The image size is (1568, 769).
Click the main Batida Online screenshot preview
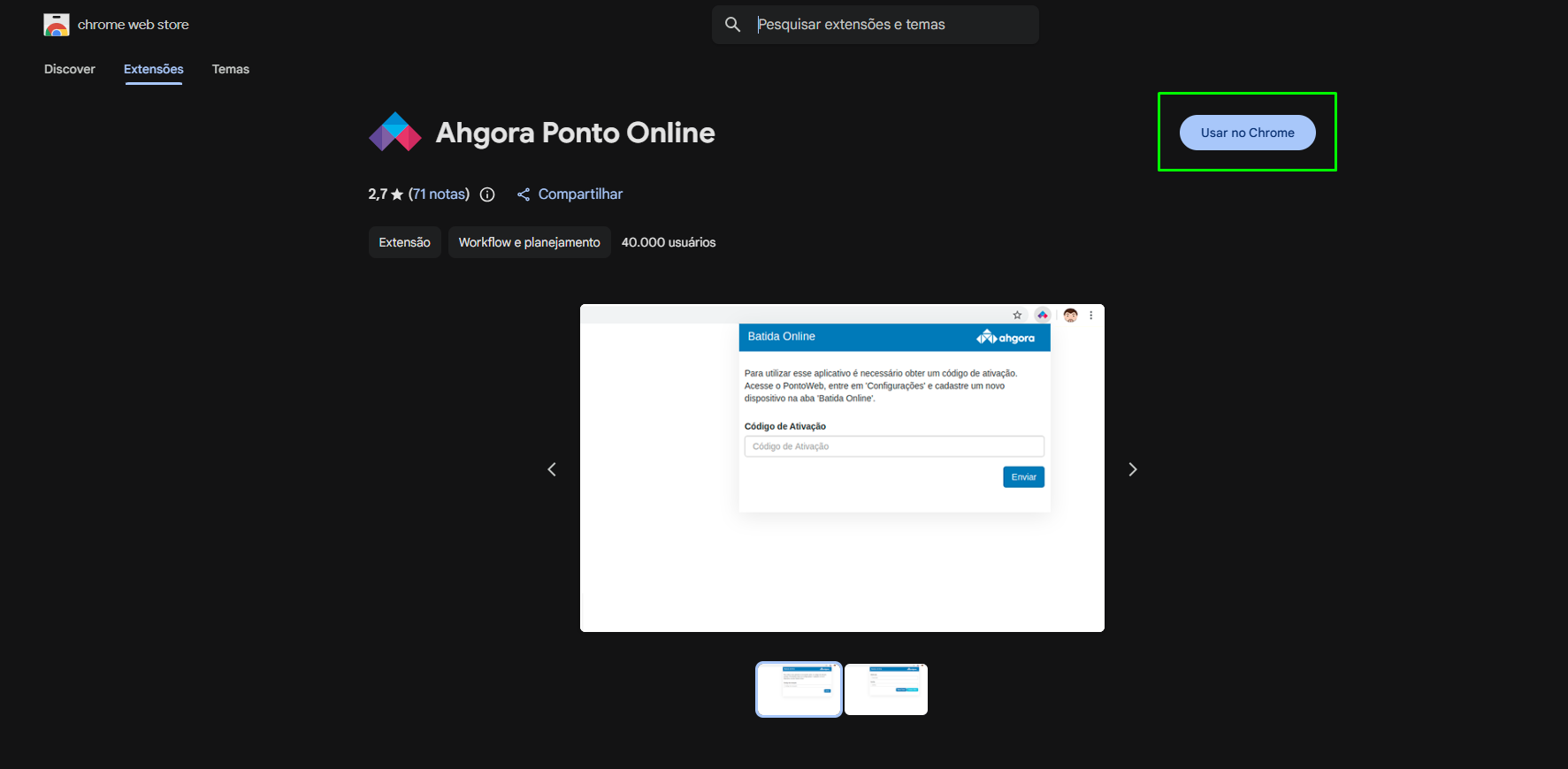click(x=842, y=468)
